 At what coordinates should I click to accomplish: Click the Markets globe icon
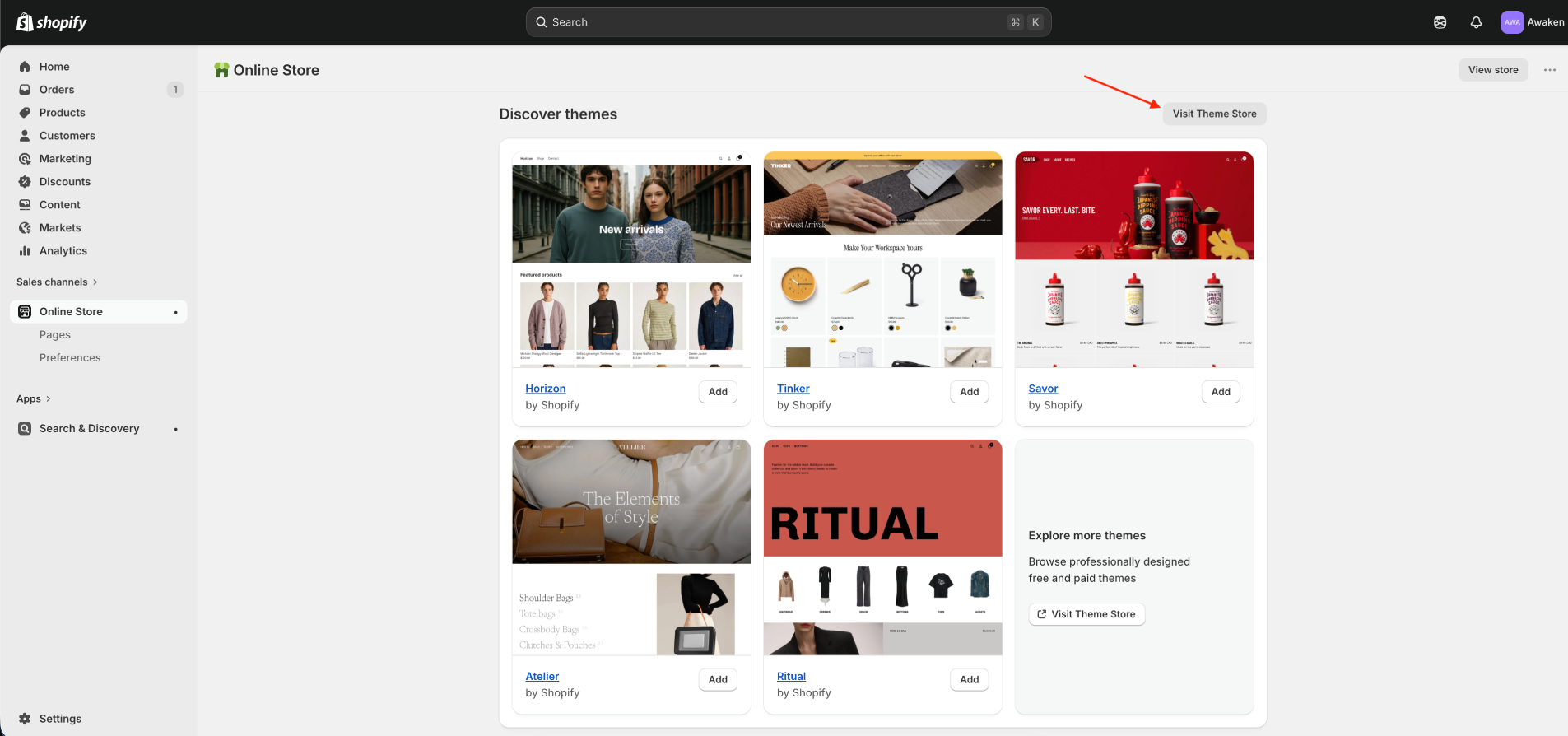25,228
